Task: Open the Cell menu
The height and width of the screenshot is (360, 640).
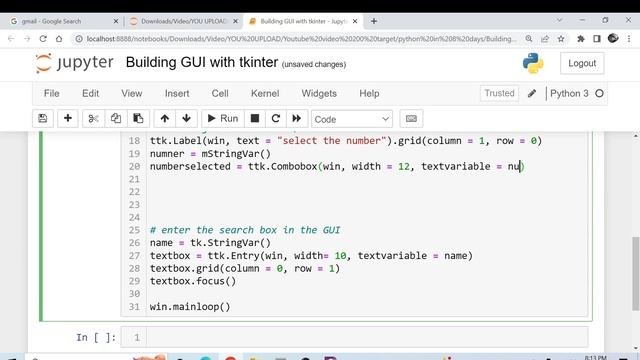Action: point(220,93)
